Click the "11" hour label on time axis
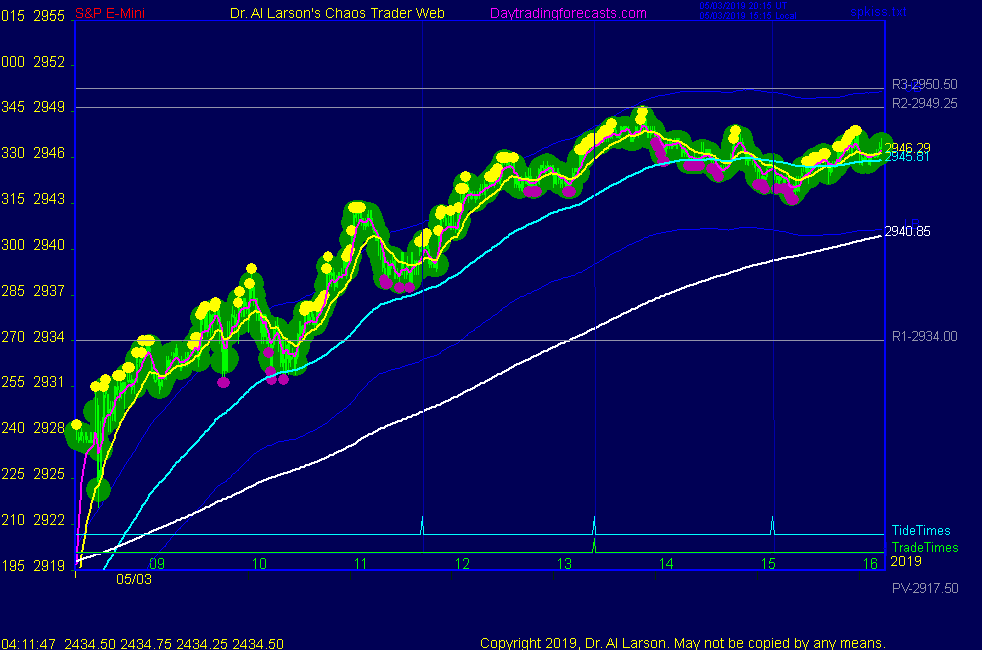Viewport: 982px width, 650px height. [x=361, y=564]
